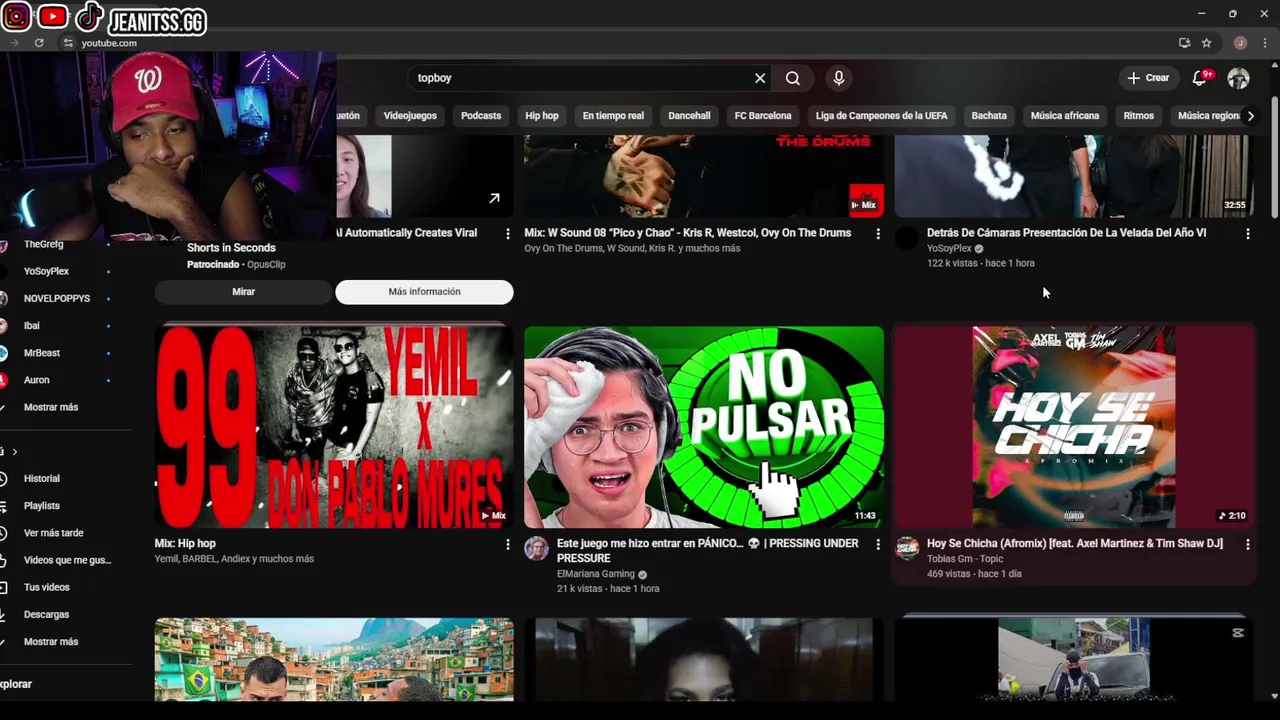Click the magnifier search button
The height and width of the screenshot is (720, 1280).
pos(793,78)
